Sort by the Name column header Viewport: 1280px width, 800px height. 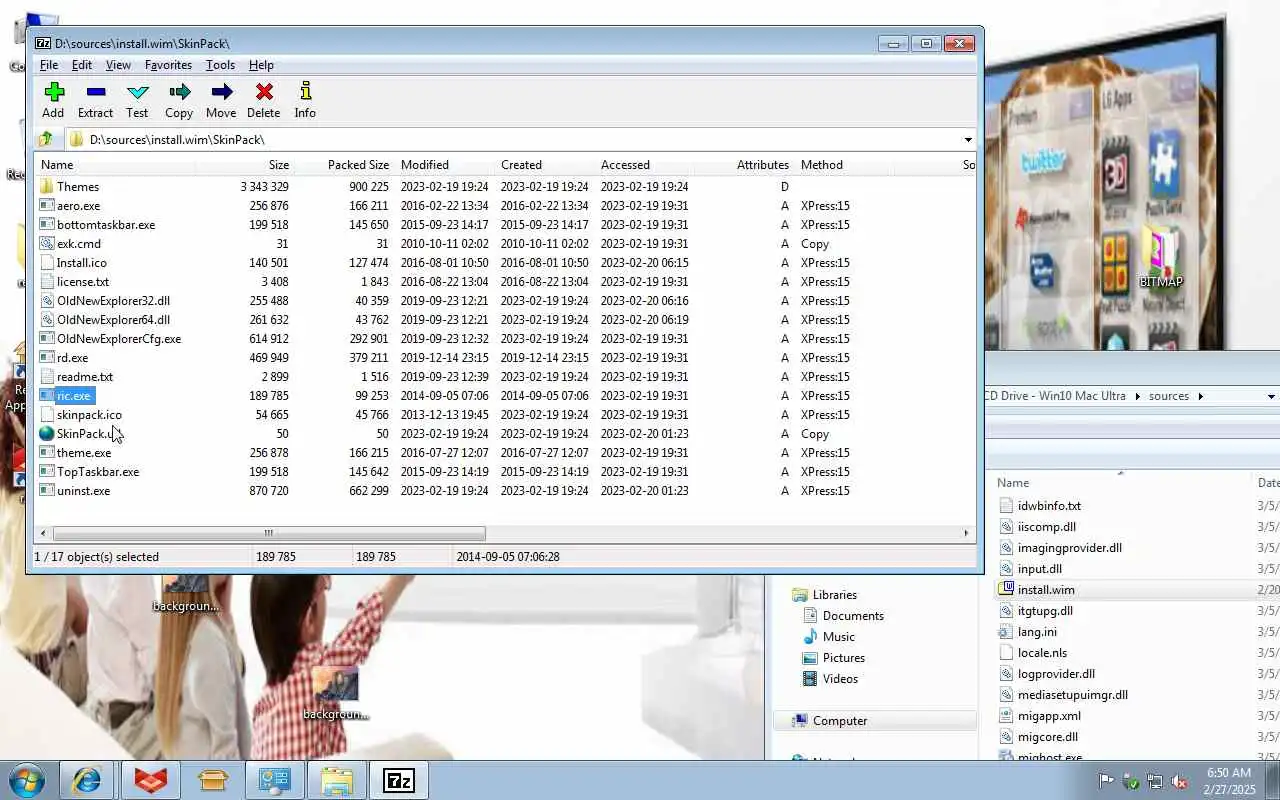click(115, 165)
